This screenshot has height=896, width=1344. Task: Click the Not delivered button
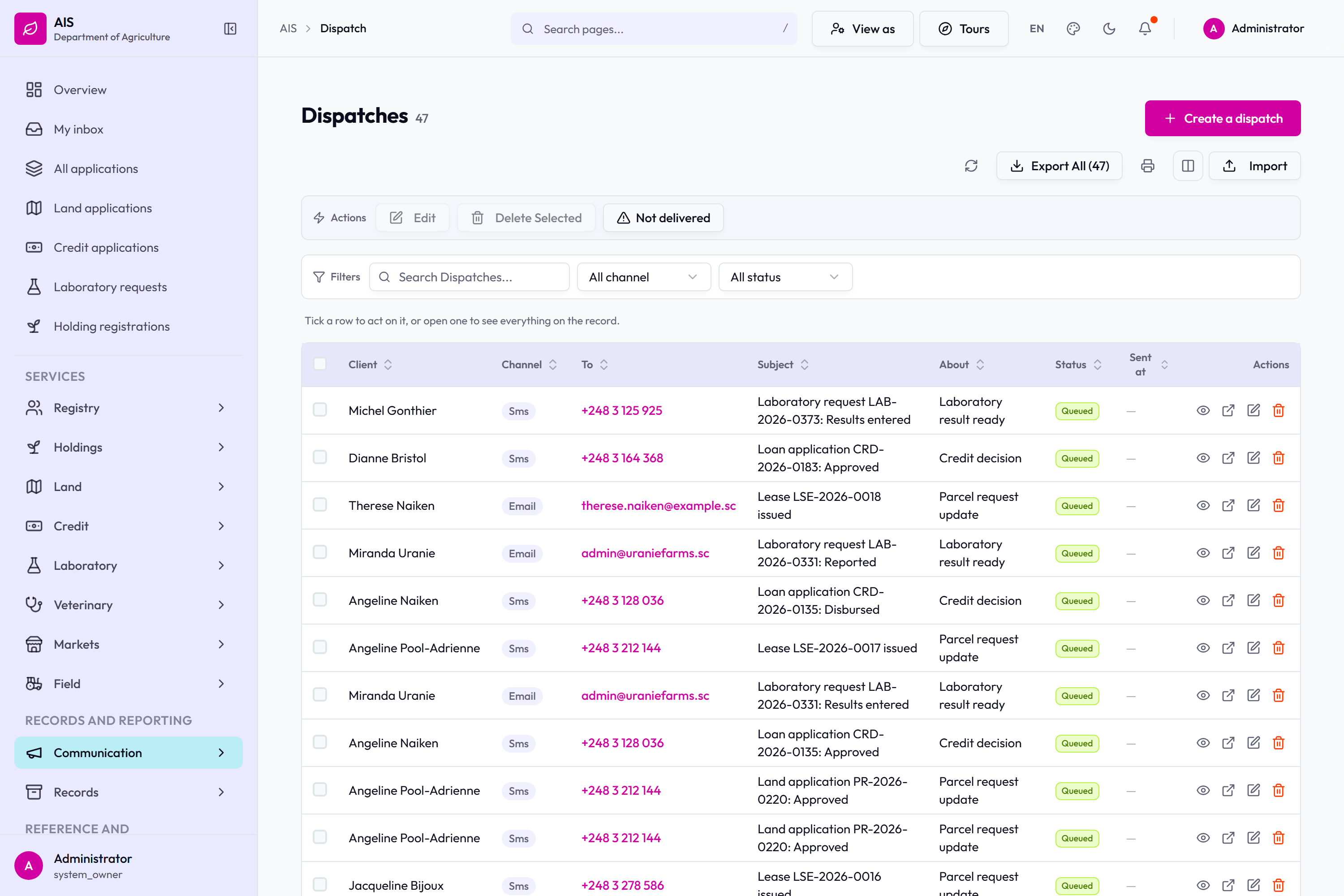(663, 218)
